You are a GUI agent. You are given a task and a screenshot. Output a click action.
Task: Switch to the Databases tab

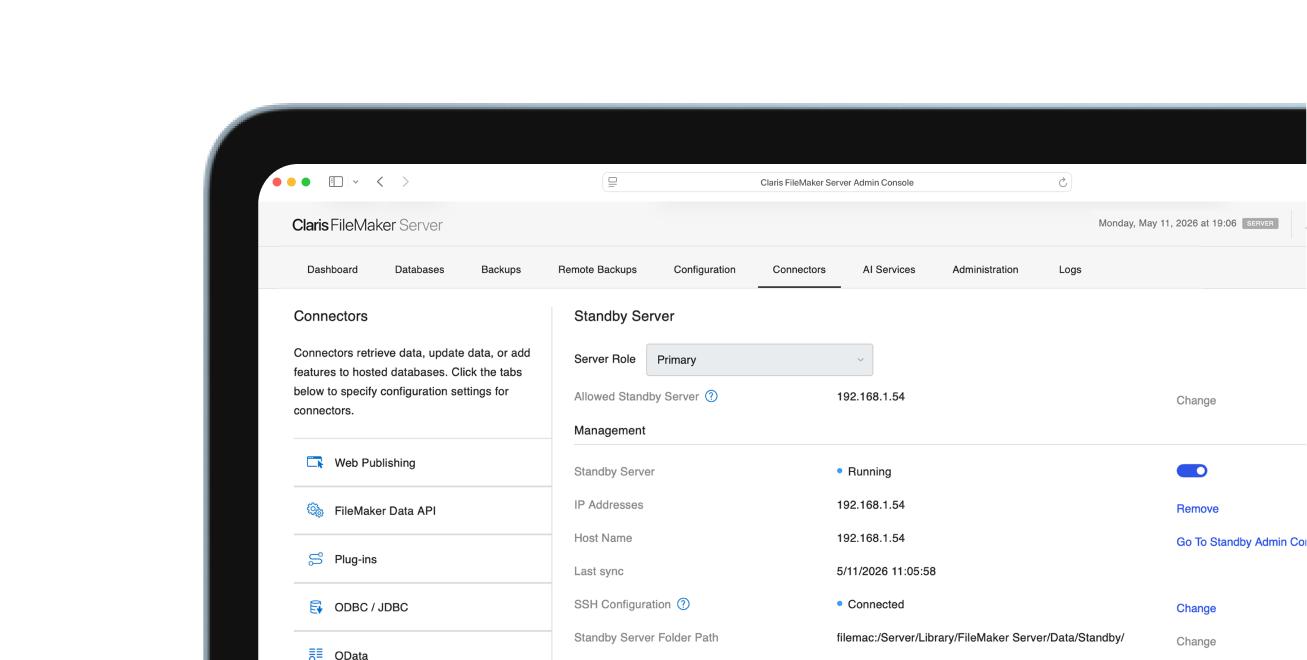(x=419, y=270)
